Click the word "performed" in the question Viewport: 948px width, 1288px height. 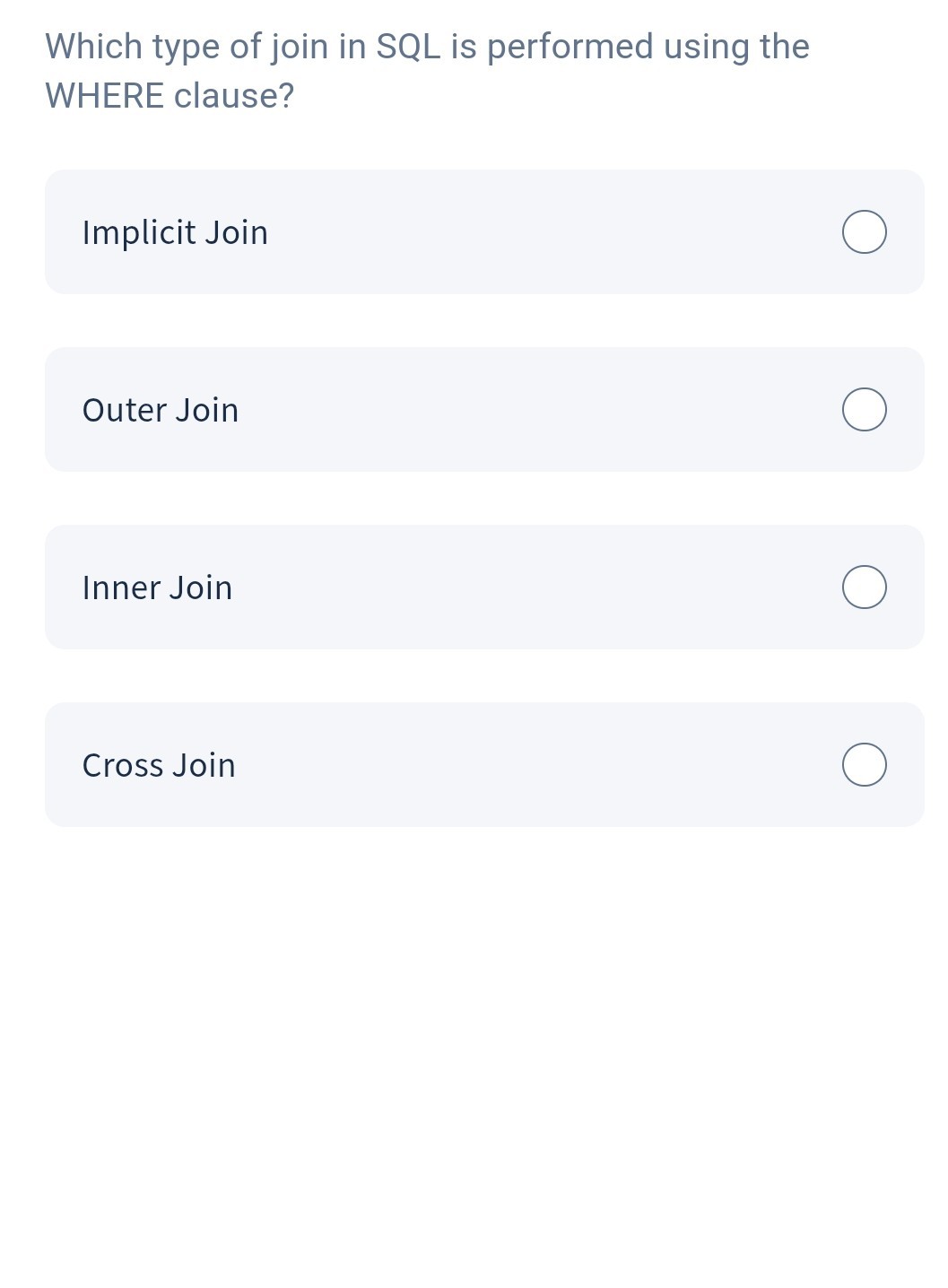570,47
